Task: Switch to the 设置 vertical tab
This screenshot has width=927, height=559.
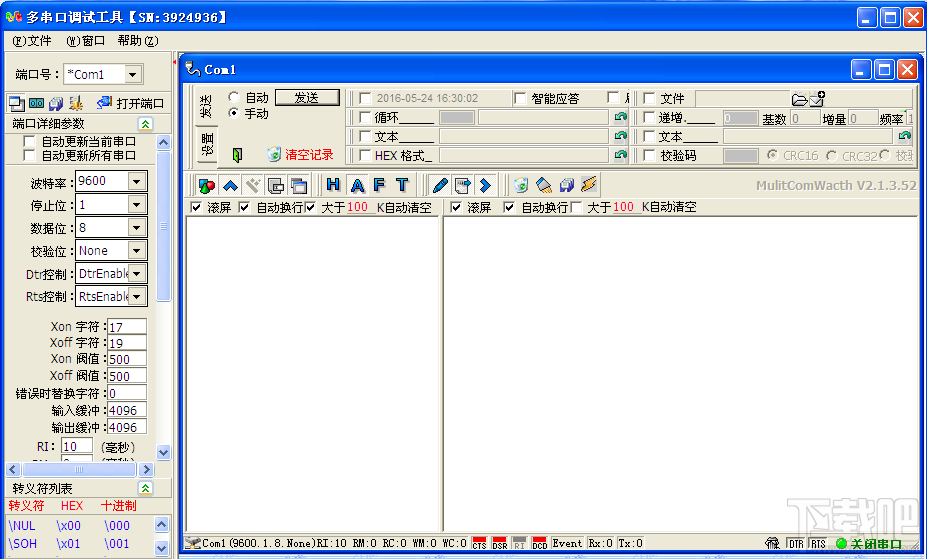Action: point(206,145)
